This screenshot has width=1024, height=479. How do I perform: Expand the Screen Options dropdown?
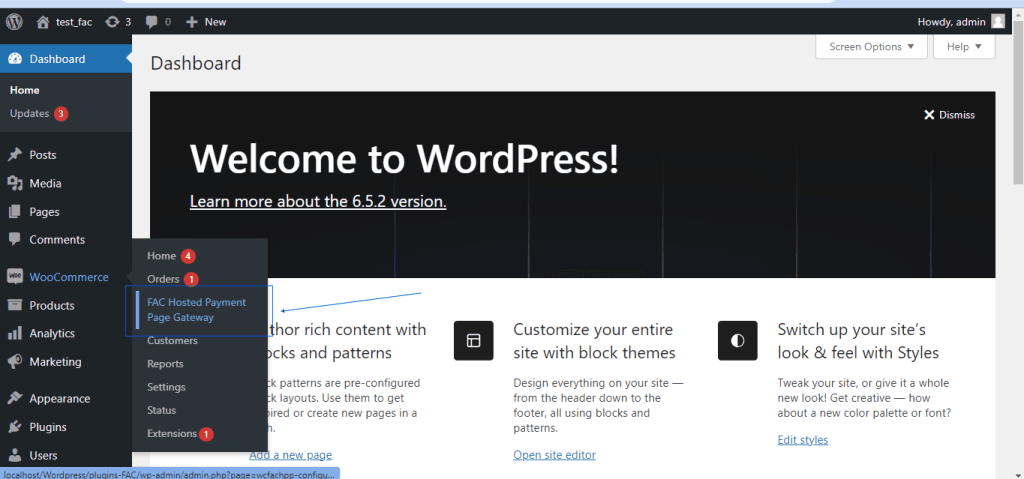871,47
